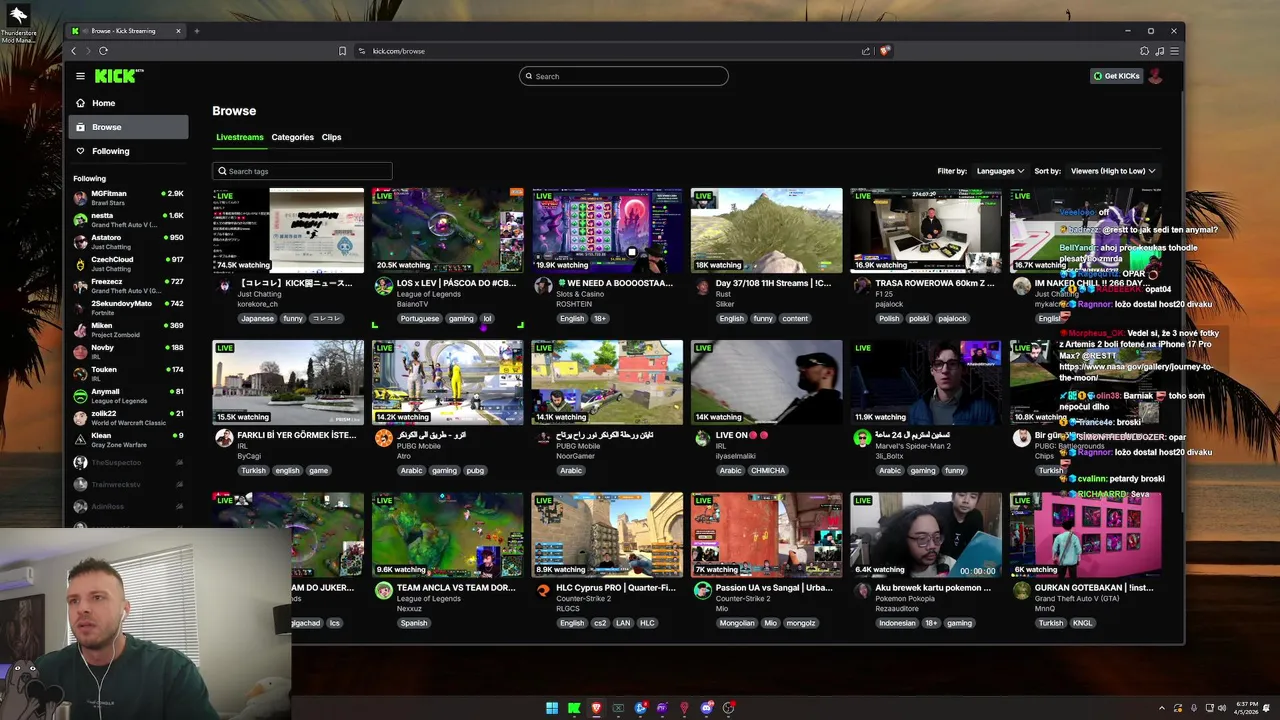Click ROSHTEIN streamer avatar icon
1280x720 pixels.
543,286
